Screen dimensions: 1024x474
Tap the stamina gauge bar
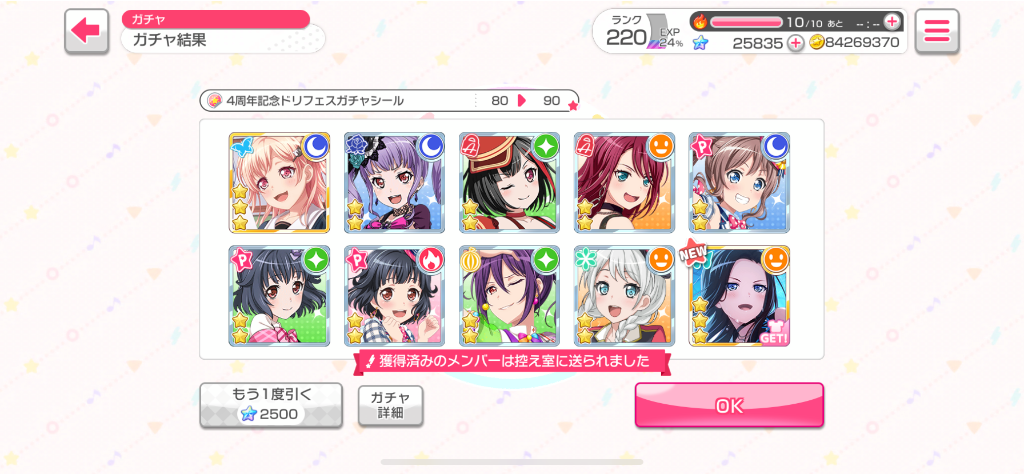click(x=746, y=22)
